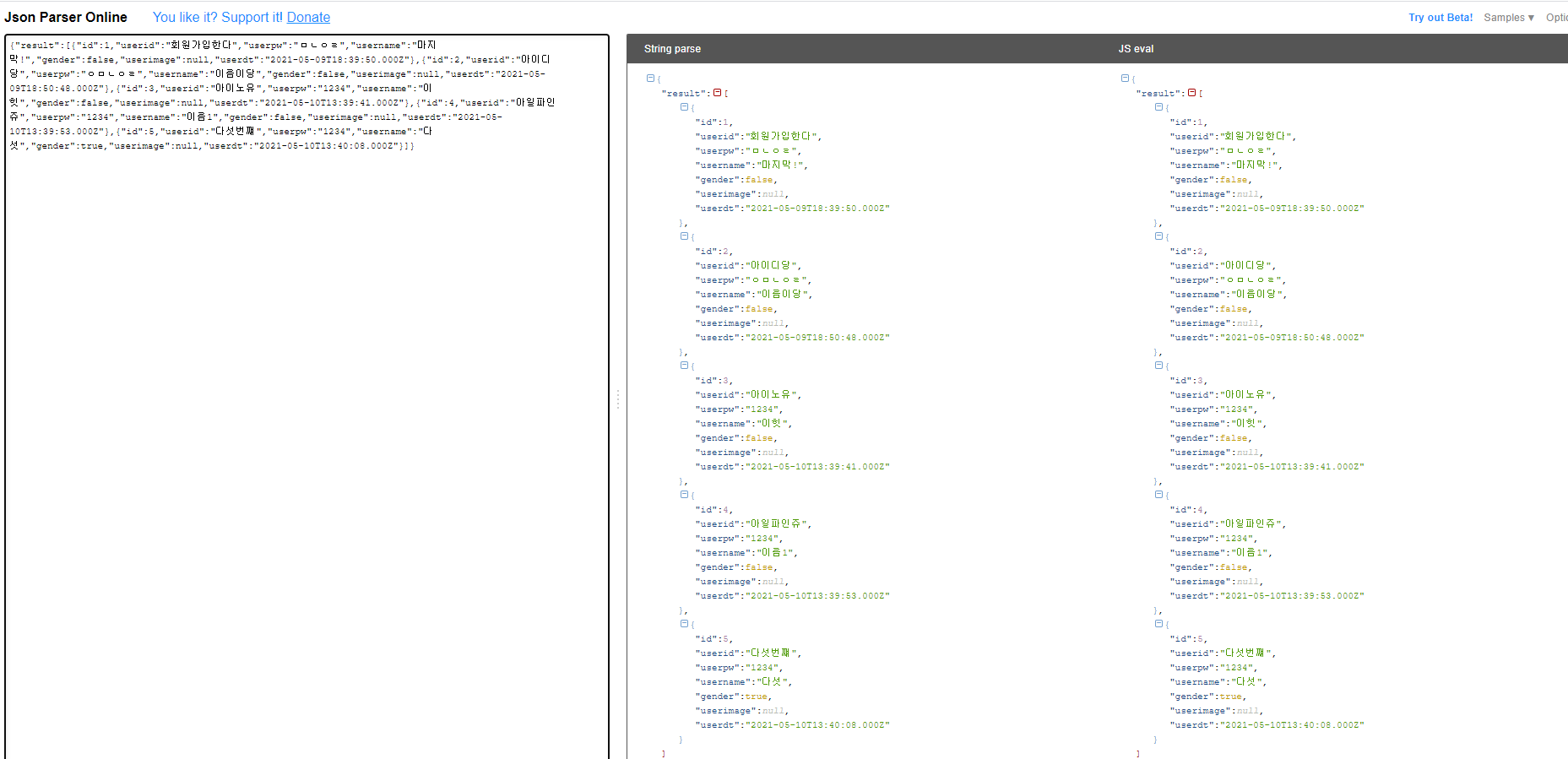Click userid value 아일파인쥬 in JS eval
This screenshot has height=759, width=1568.
coord(1251,523)
